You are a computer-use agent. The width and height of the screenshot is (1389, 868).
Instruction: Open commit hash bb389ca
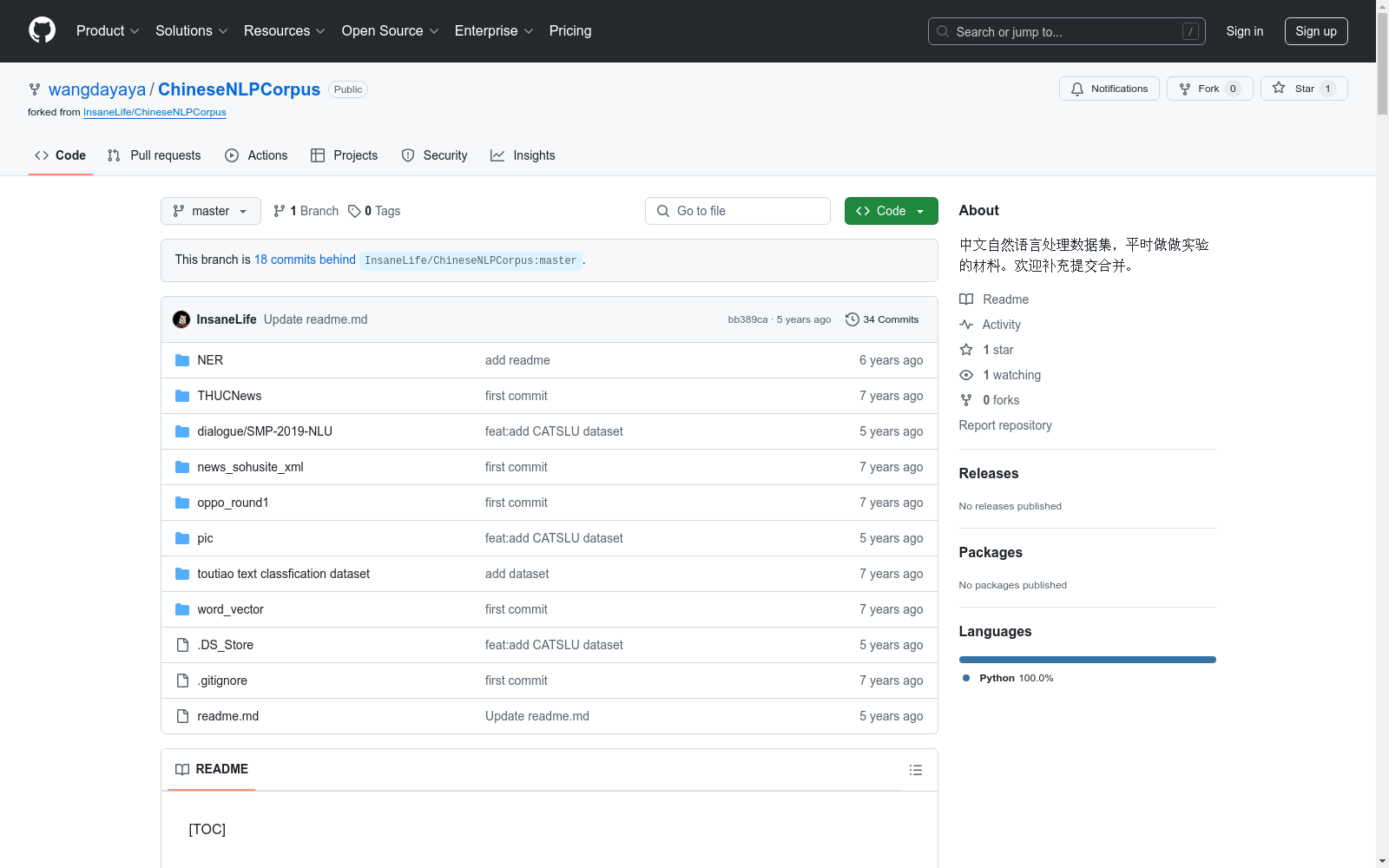(747, 319)
